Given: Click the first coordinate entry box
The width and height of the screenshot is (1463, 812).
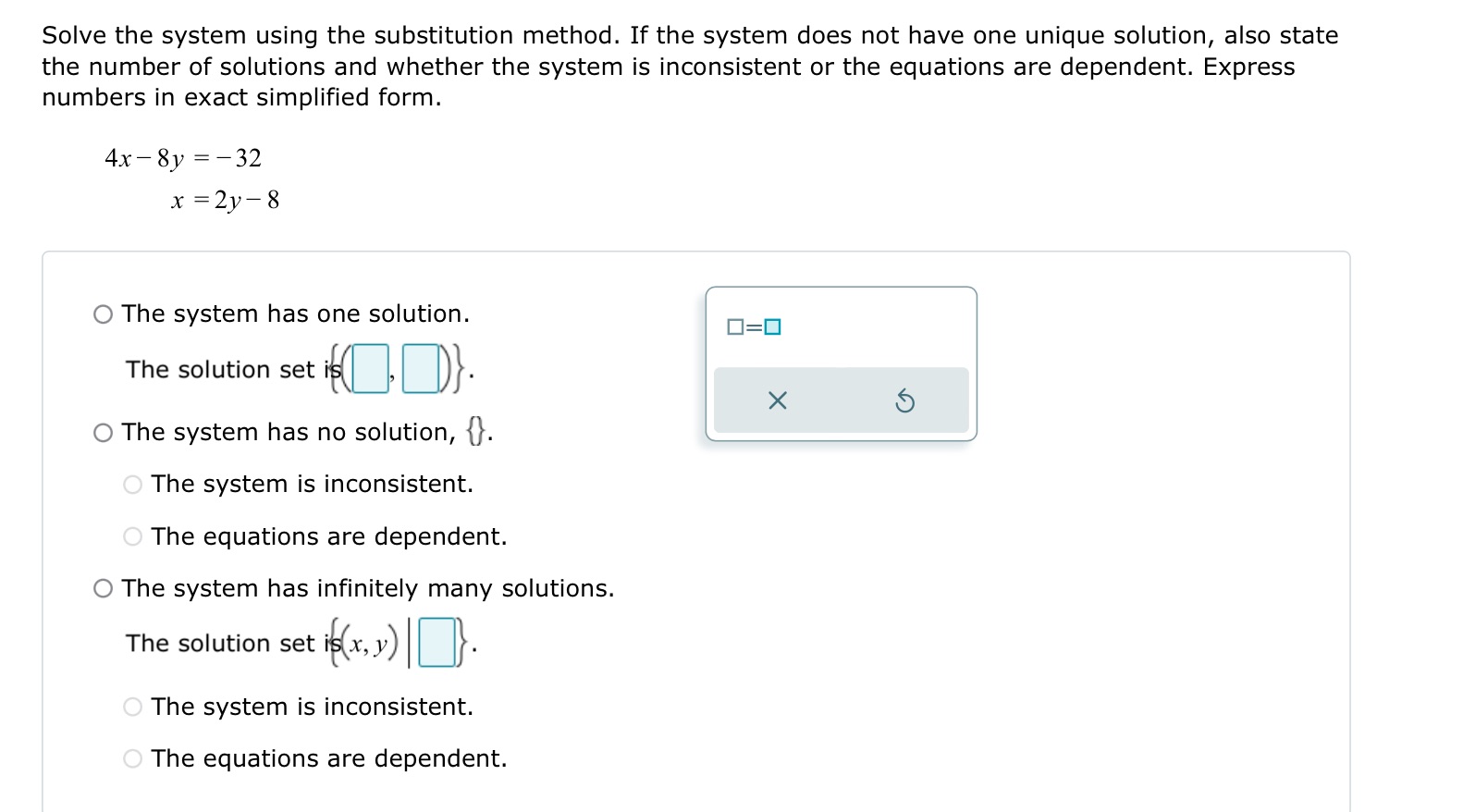Looking at the screenshot, I should [370, 368].
